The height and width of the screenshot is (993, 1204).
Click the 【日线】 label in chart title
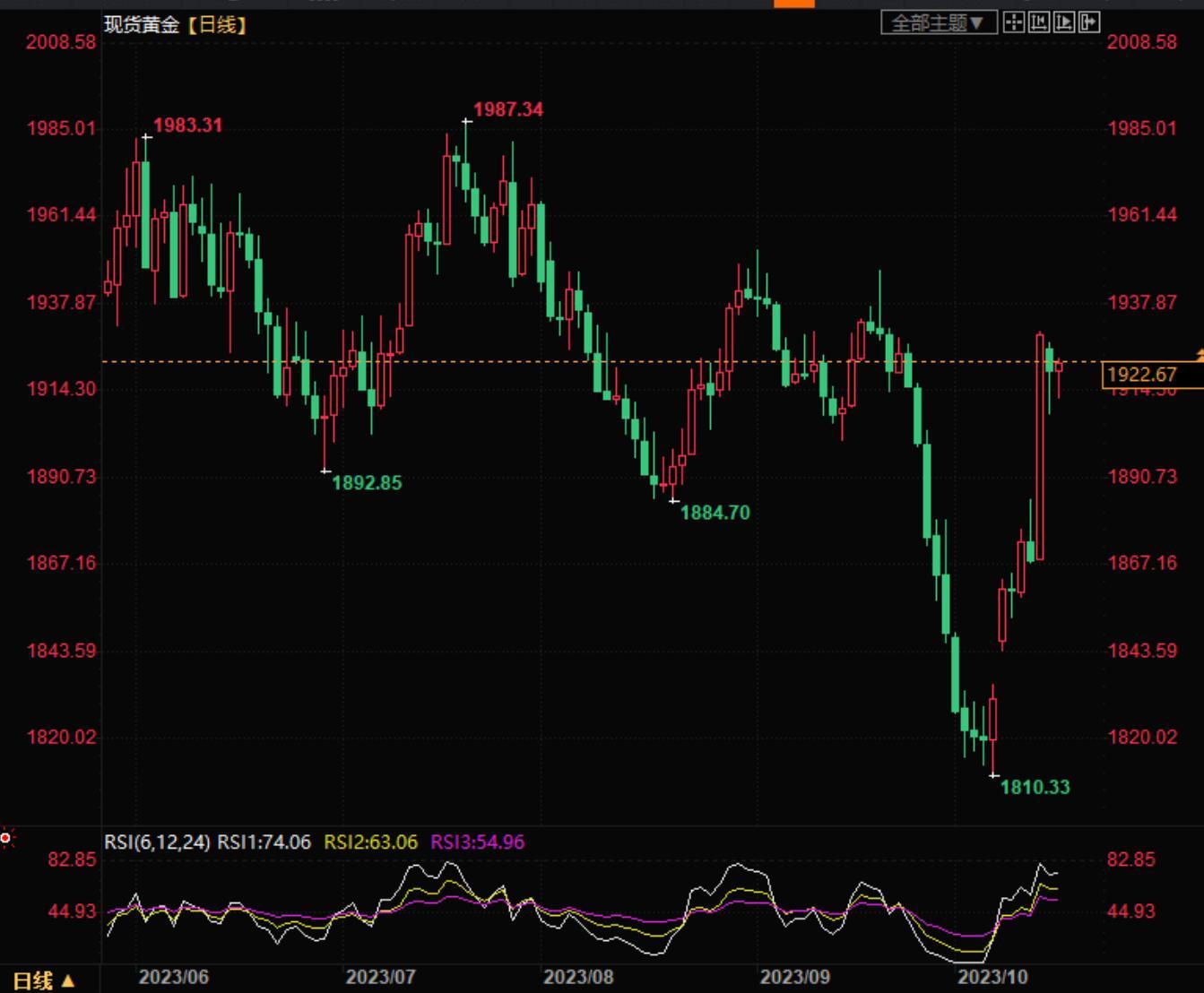pos(216,25)
